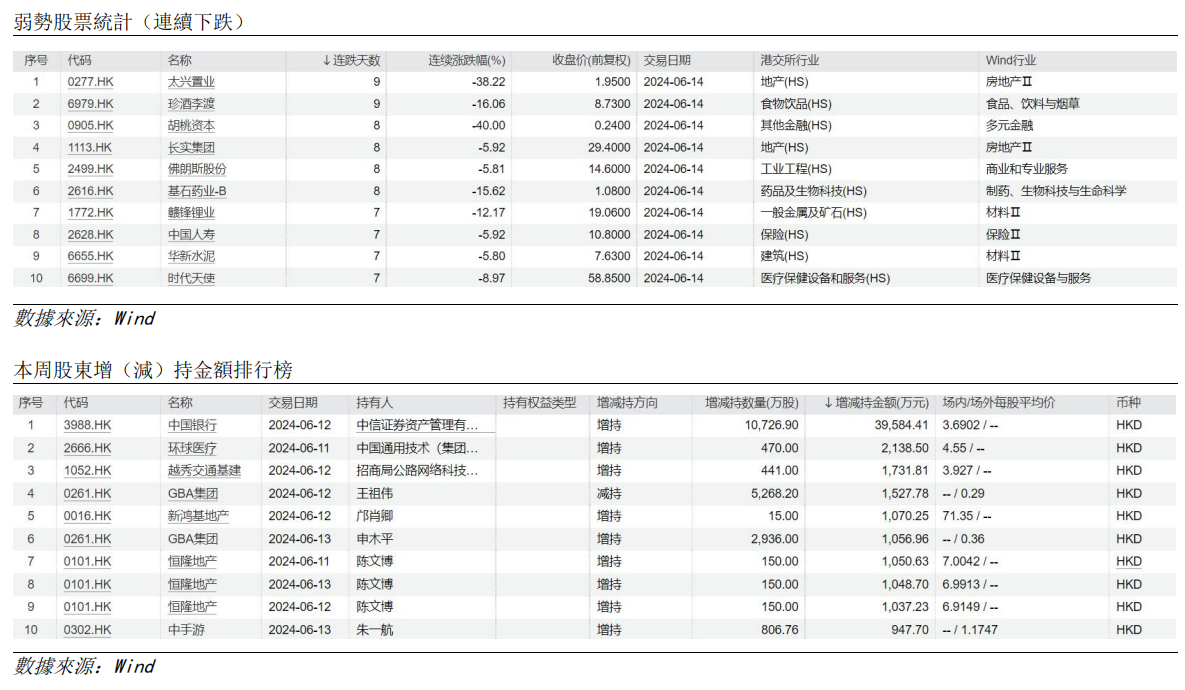
Task: Click the stock name 基石药业-B
Action: tap(196, 191)
